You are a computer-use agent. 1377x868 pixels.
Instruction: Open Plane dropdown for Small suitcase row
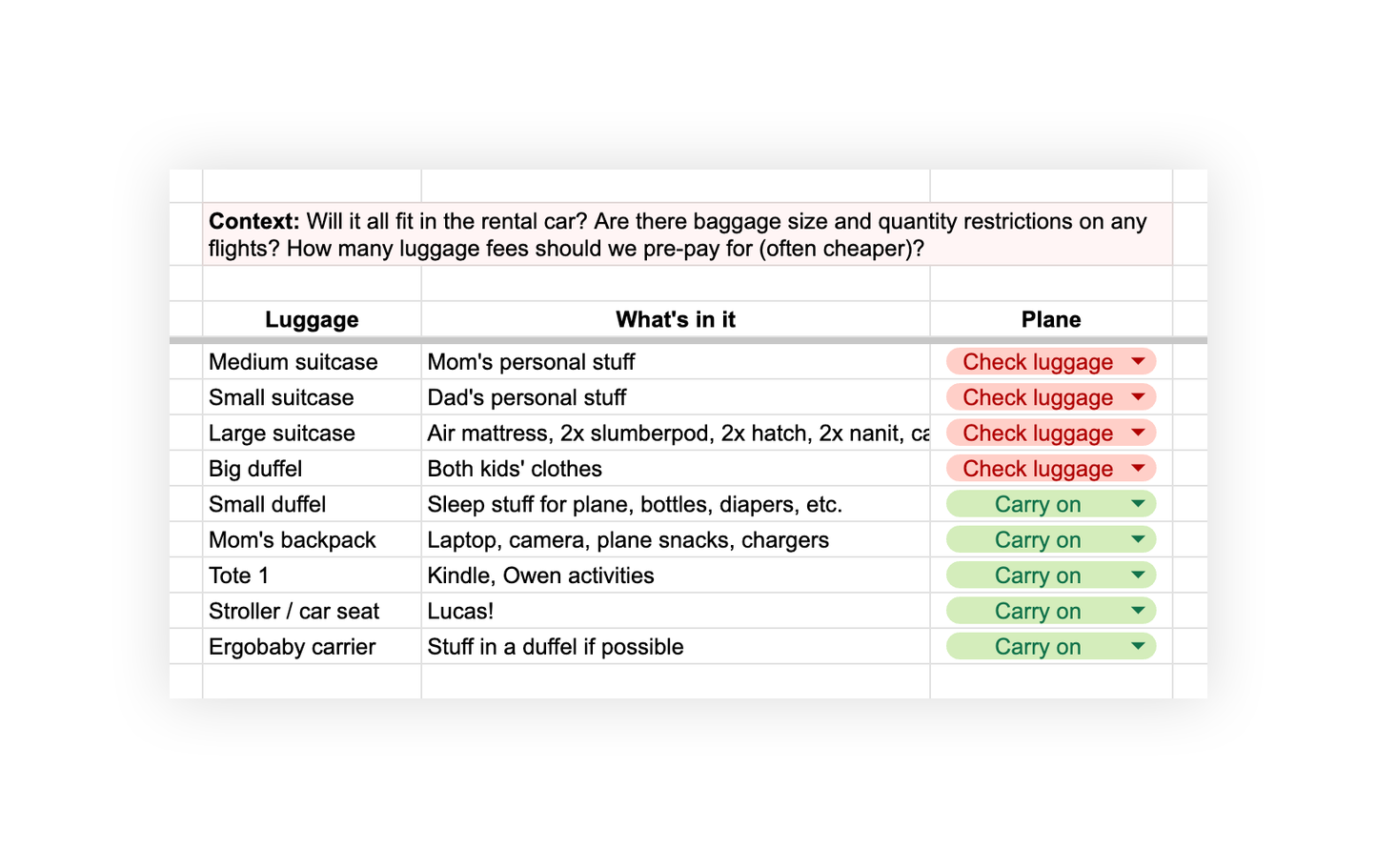click(1137, 397)
